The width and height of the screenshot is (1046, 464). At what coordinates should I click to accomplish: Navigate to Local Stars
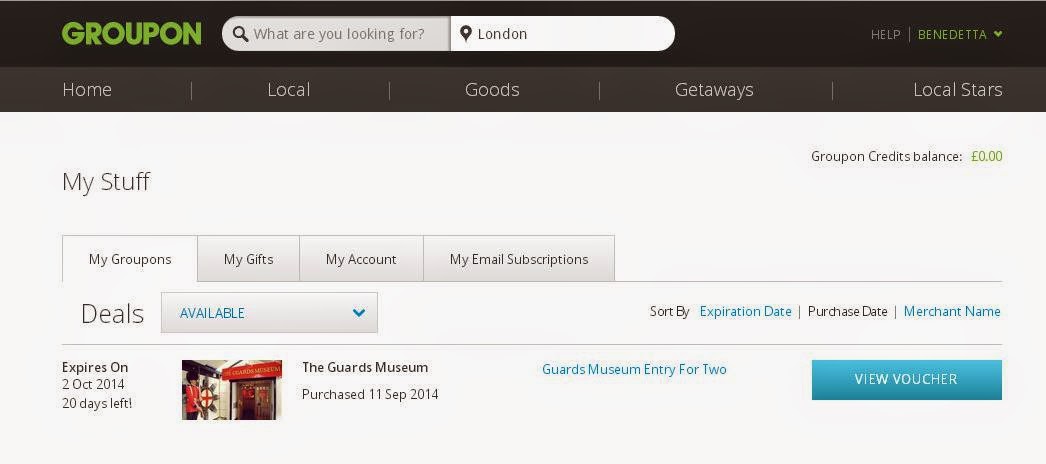(957, 89)
